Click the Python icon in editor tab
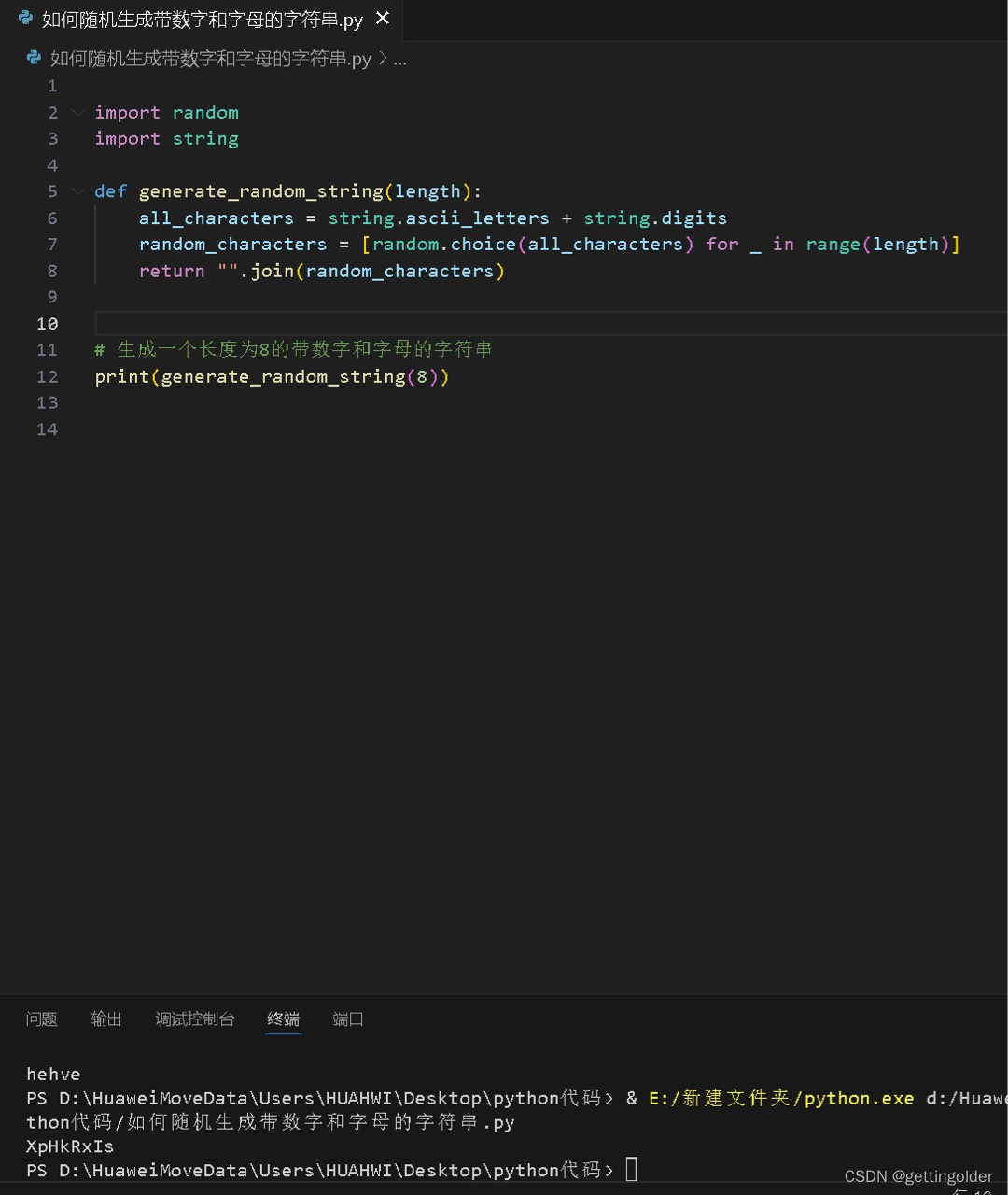 [25, 19]
